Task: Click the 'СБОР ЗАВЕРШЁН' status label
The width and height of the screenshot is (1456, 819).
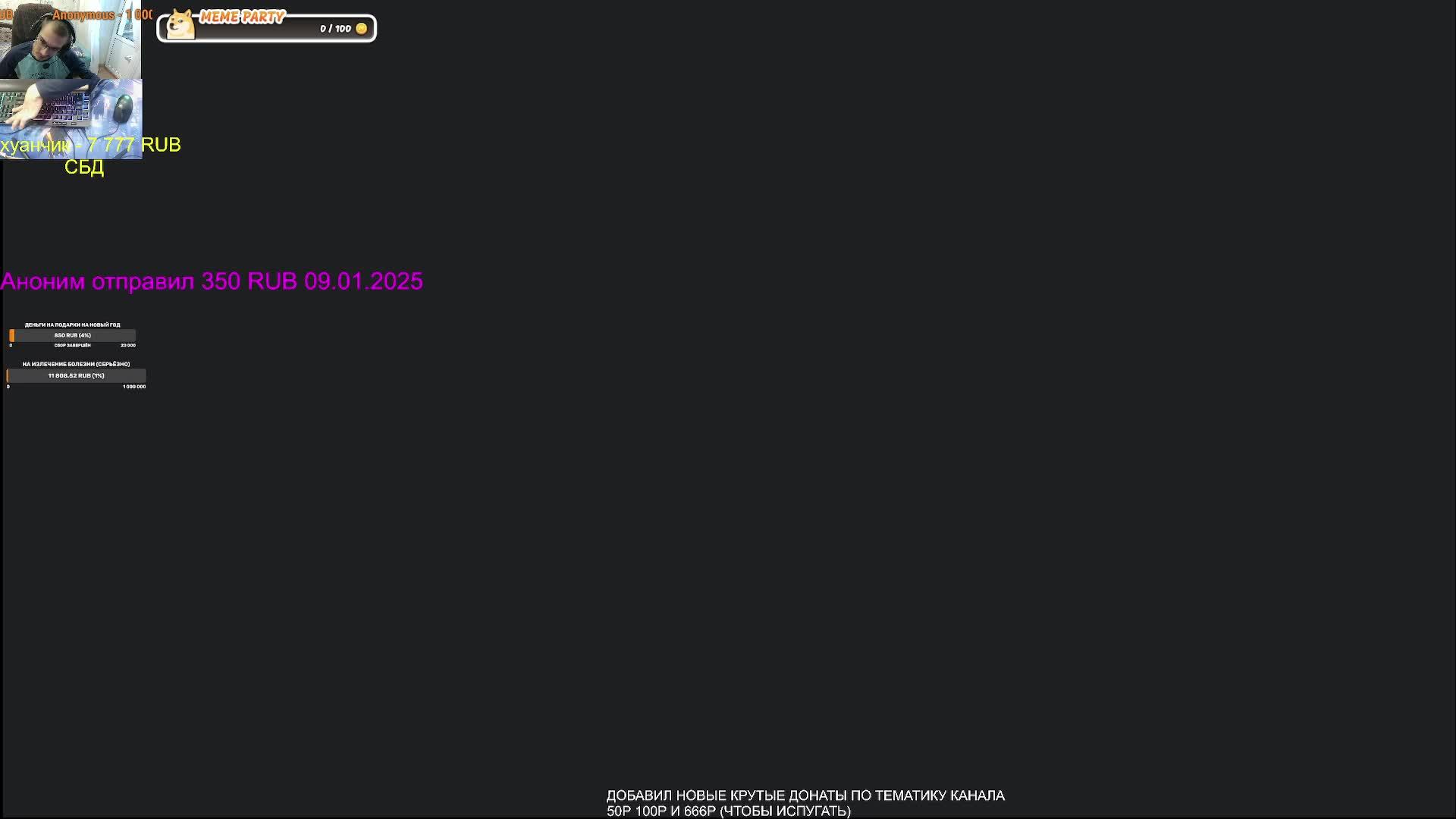Action: (x=73, y=345)
